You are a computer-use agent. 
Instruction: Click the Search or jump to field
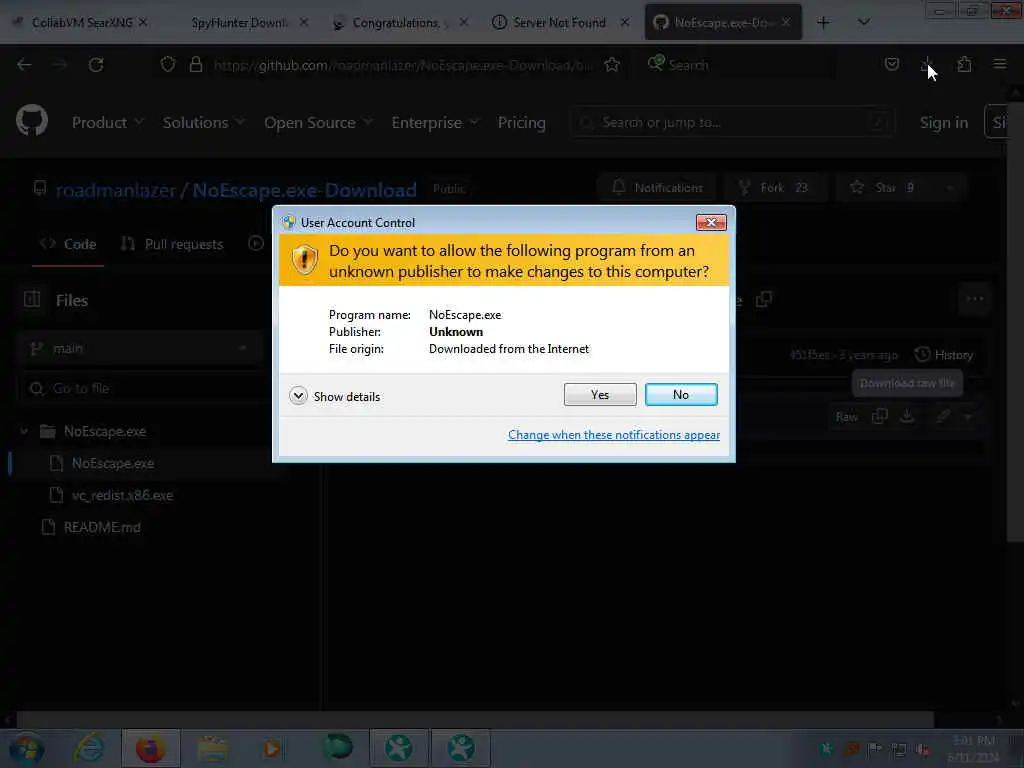(733, 122)
